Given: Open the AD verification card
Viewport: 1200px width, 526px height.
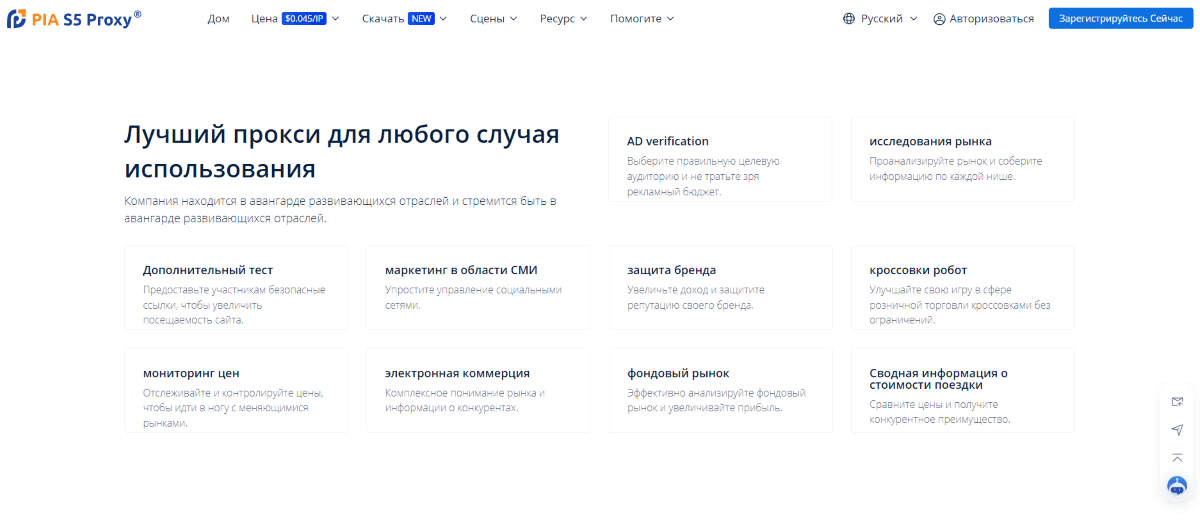Looking at the screenshot, I should point(720,159).
